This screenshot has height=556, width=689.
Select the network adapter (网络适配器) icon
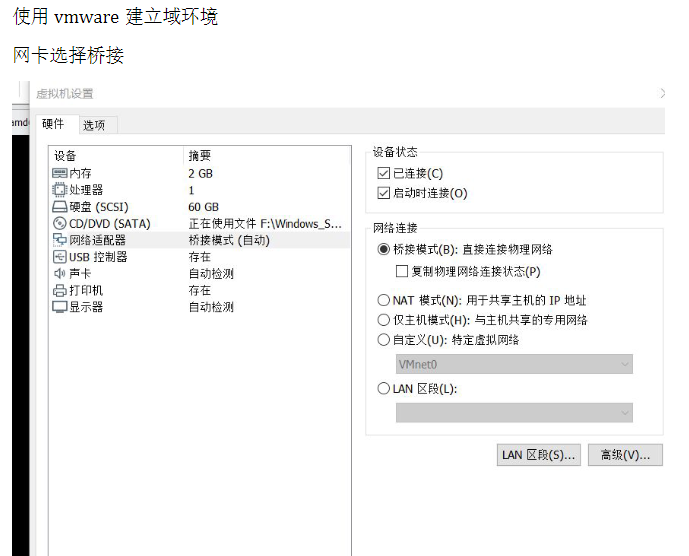click(60, 240)
